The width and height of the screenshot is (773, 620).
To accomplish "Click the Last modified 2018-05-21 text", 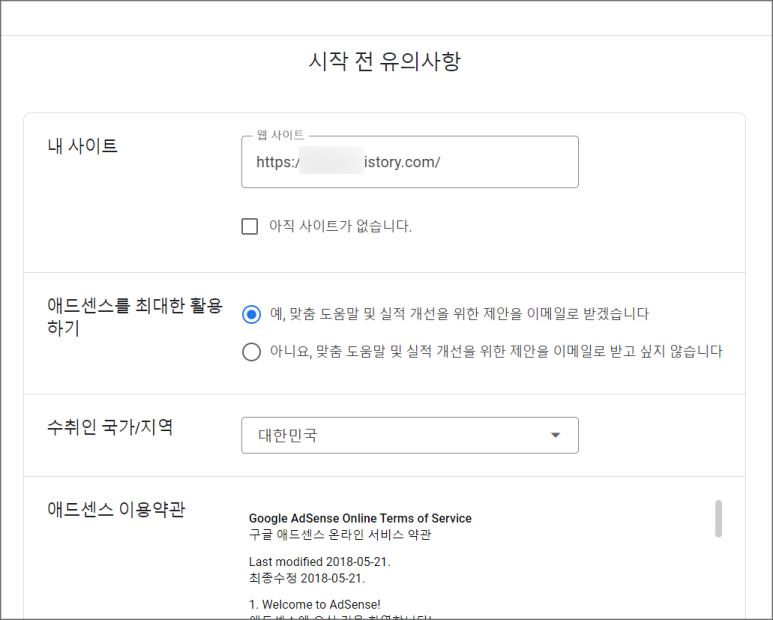I will click(319, 561).
